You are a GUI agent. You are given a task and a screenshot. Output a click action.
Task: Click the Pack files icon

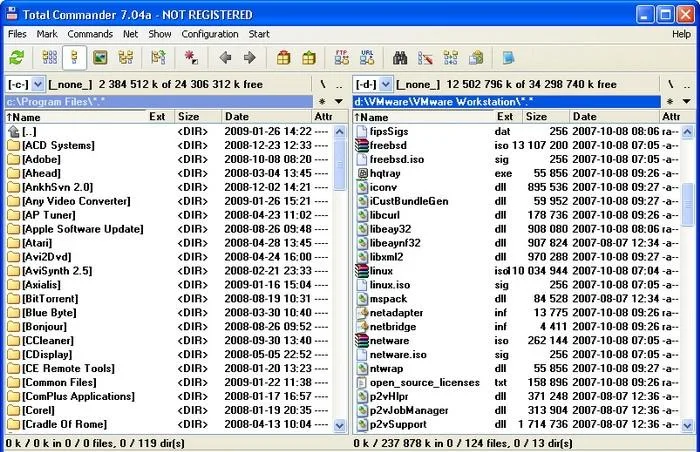(x=283, y=58)
